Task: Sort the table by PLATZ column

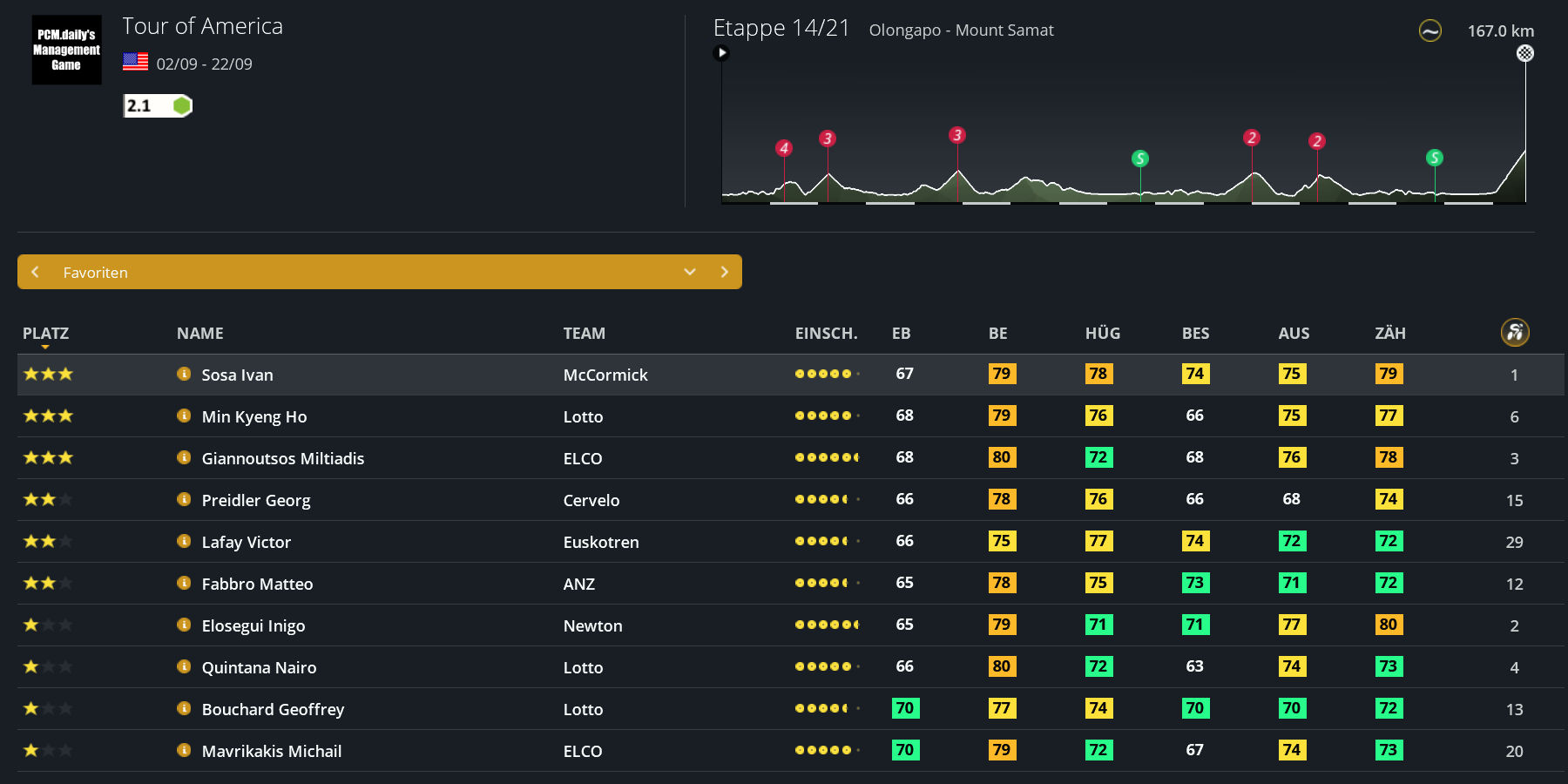Action: pos(45,333)
